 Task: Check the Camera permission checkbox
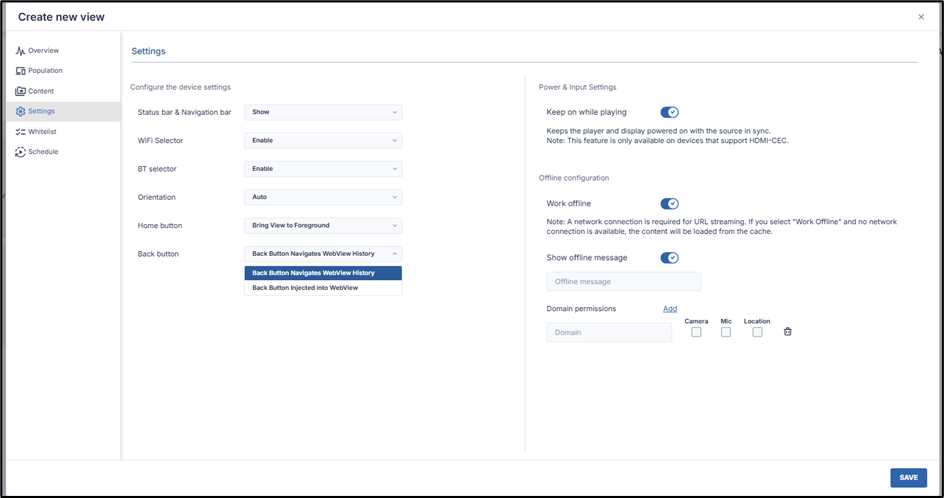coord(696,332)
